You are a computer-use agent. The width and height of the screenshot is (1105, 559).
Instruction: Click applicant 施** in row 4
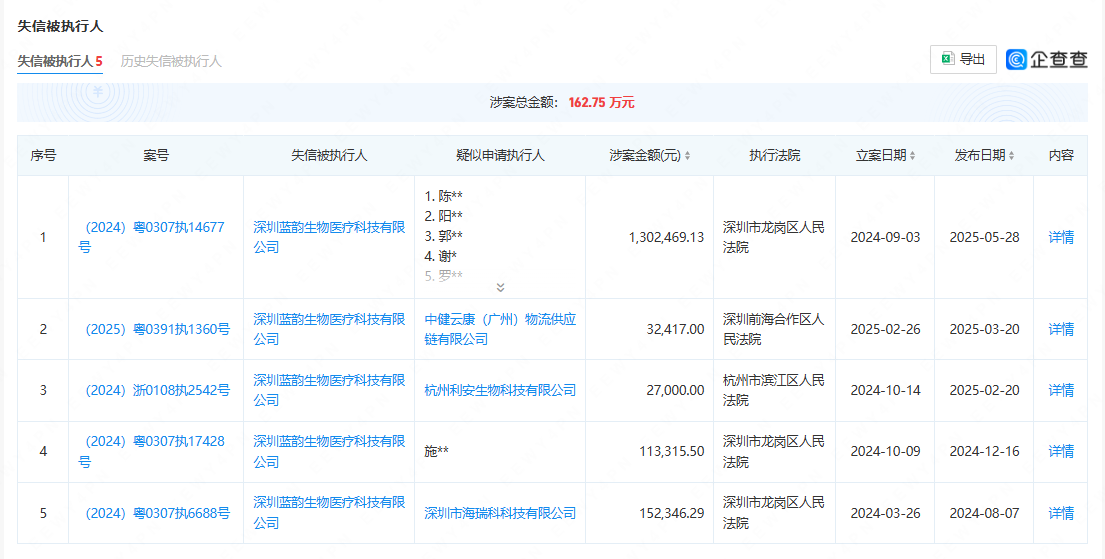(436, 452)
